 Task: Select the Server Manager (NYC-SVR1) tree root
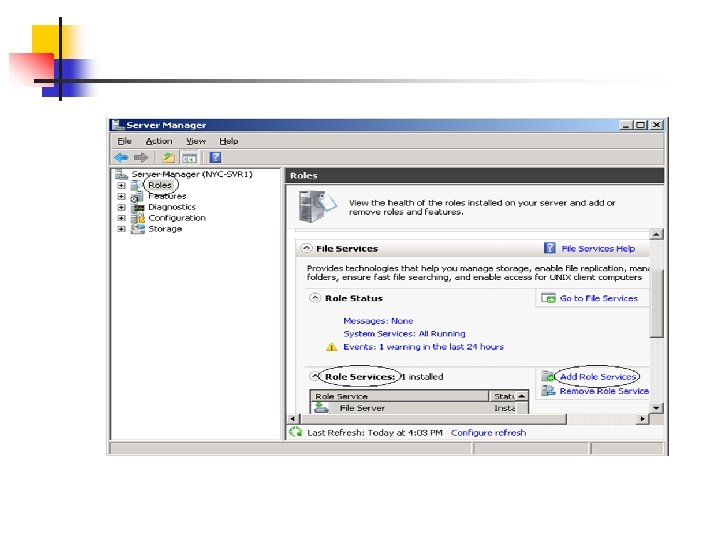pos(192,174)
